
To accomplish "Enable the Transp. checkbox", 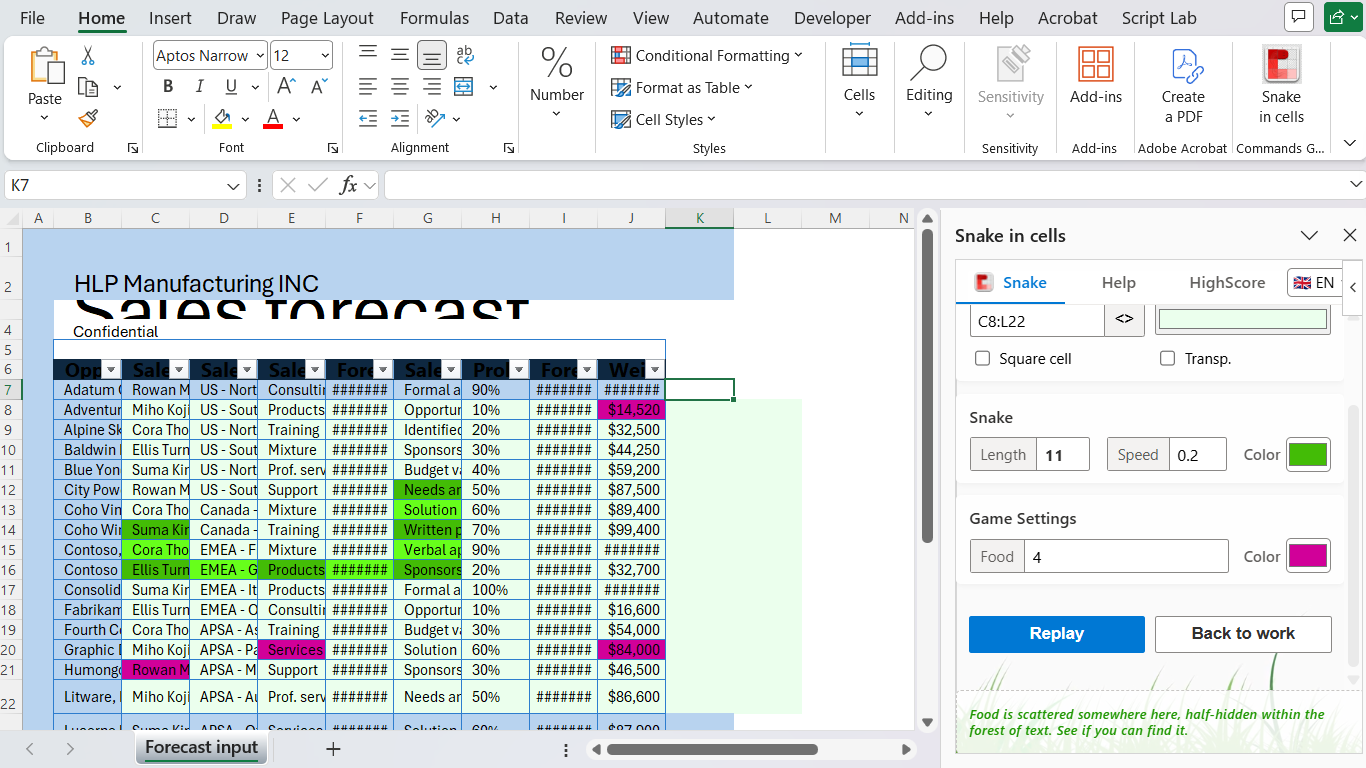I will (1167, 358).
